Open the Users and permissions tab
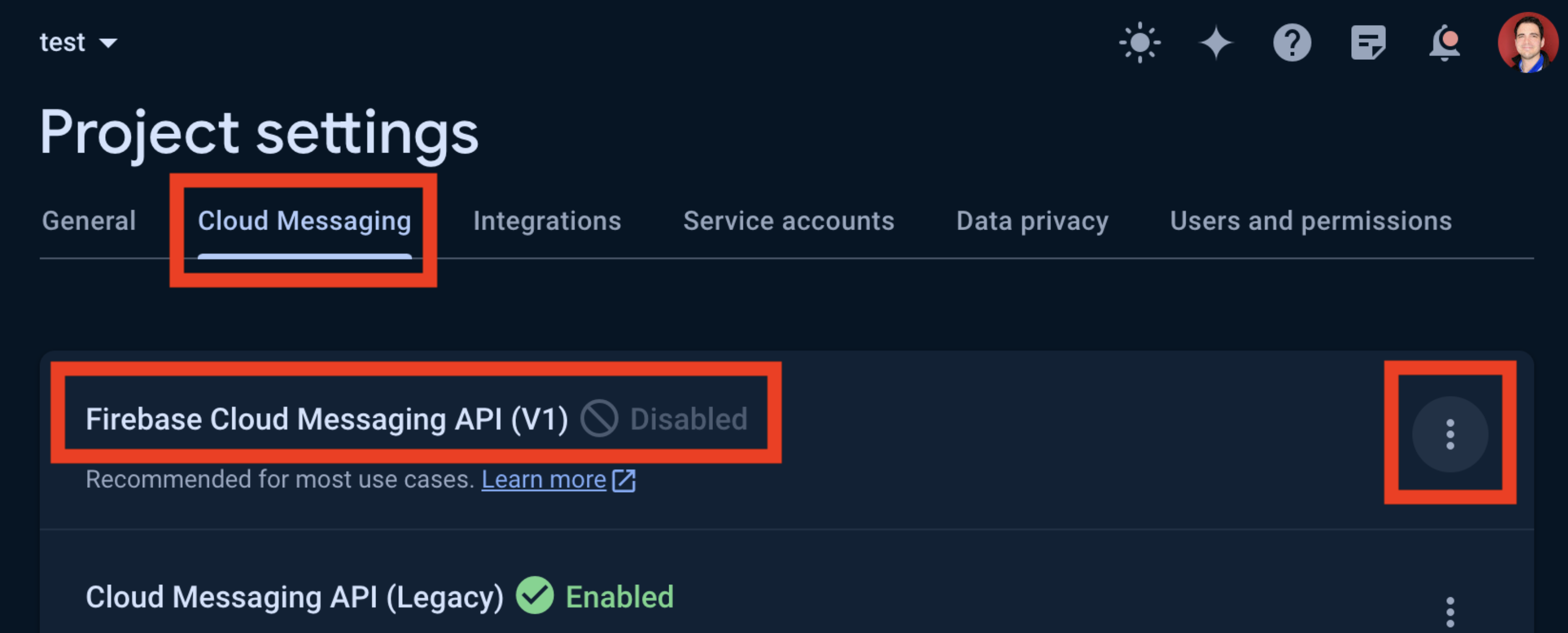 point(1311,221)
